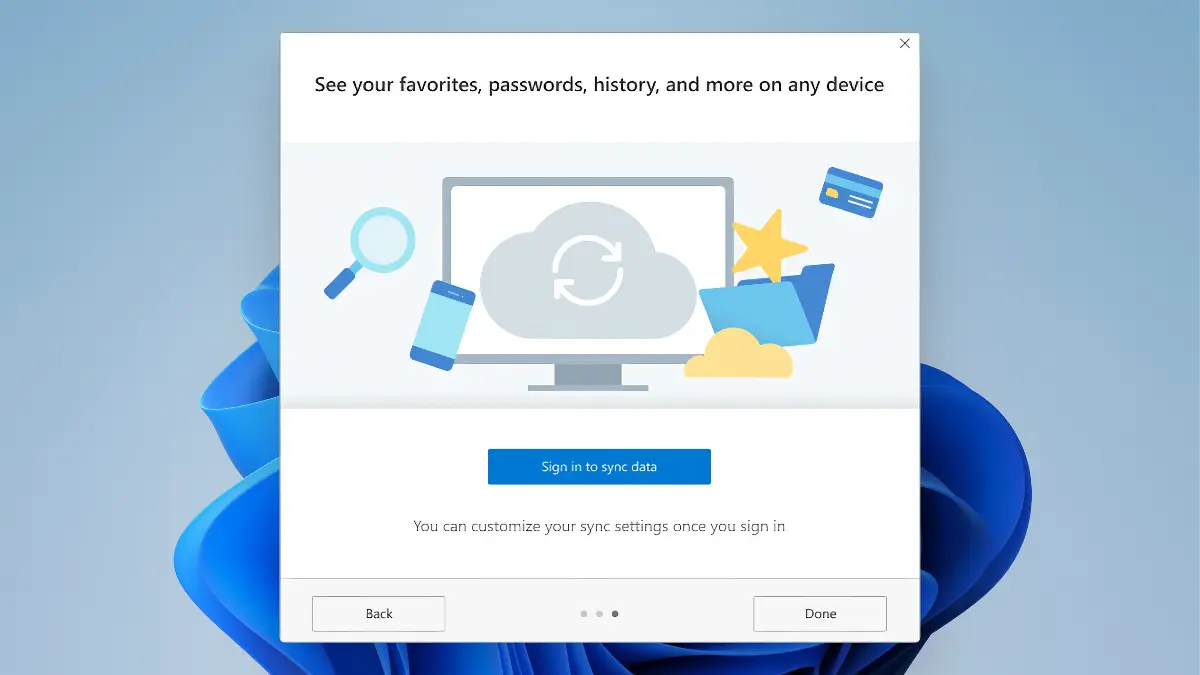1200x675 pixels.
Task: Go to previous step with Back button
Action: click(378, 614)
